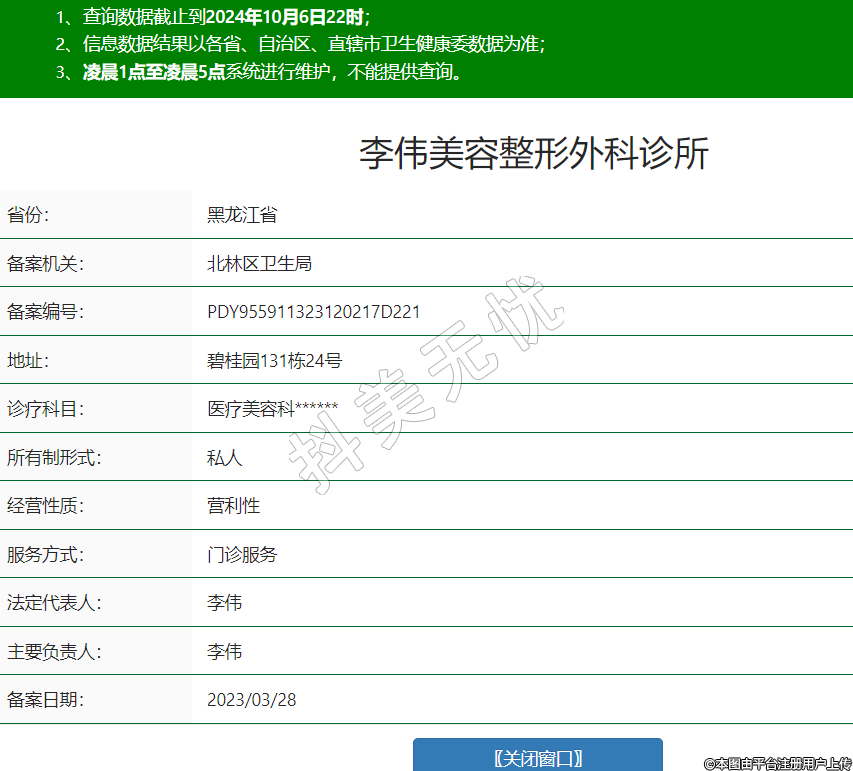Click the 省份 field label
This screenshot has height=771, width=853.
[x=28, y=215]
